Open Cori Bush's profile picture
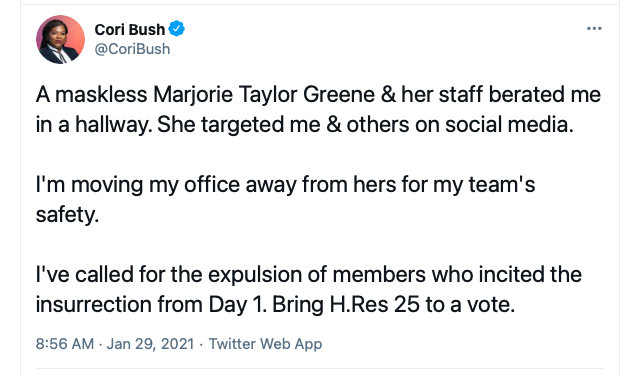 60,39
